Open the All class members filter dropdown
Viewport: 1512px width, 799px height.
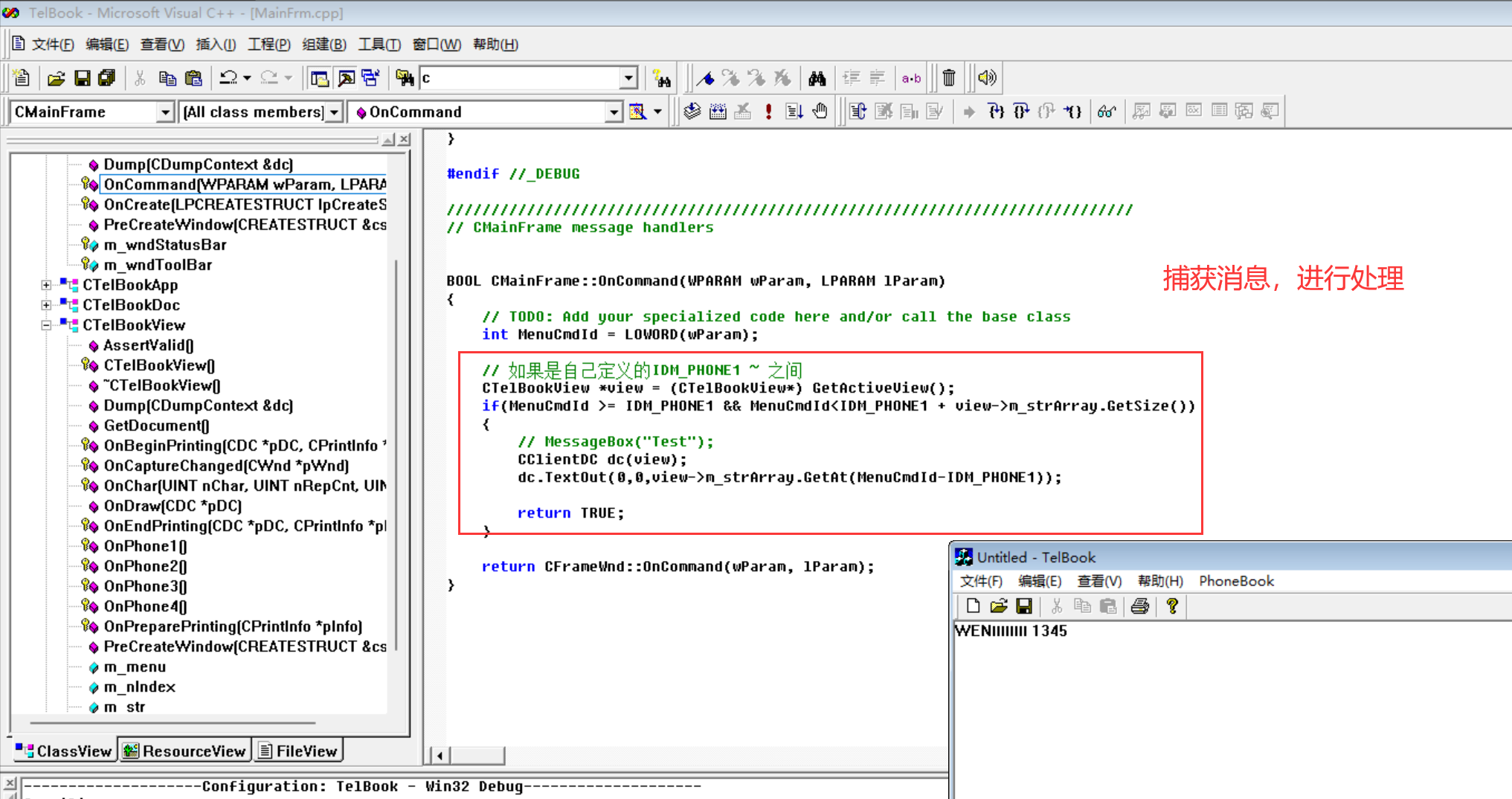point(335,112)
